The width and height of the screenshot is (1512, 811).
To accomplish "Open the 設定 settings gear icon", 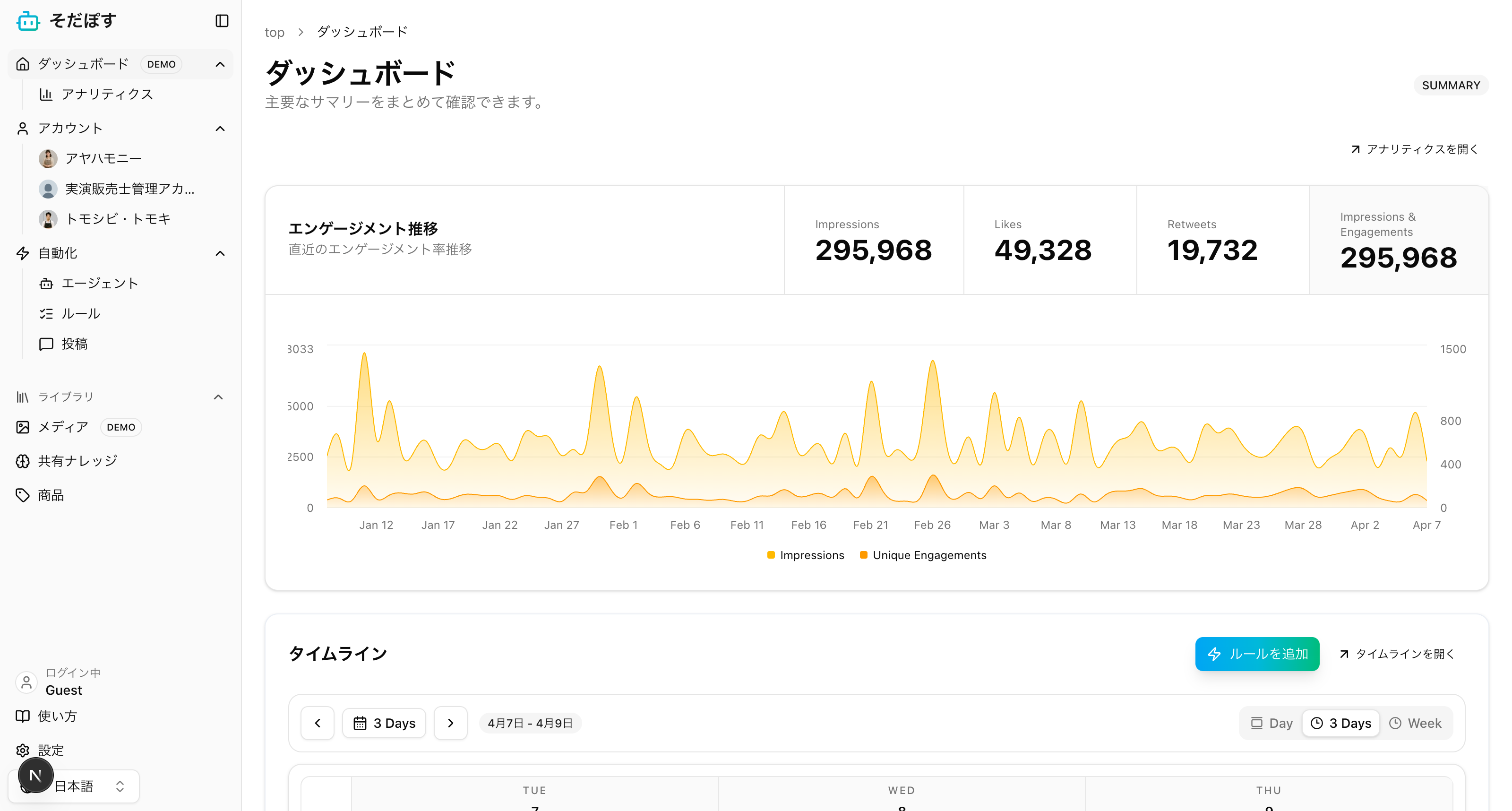I will click(22, 750).
